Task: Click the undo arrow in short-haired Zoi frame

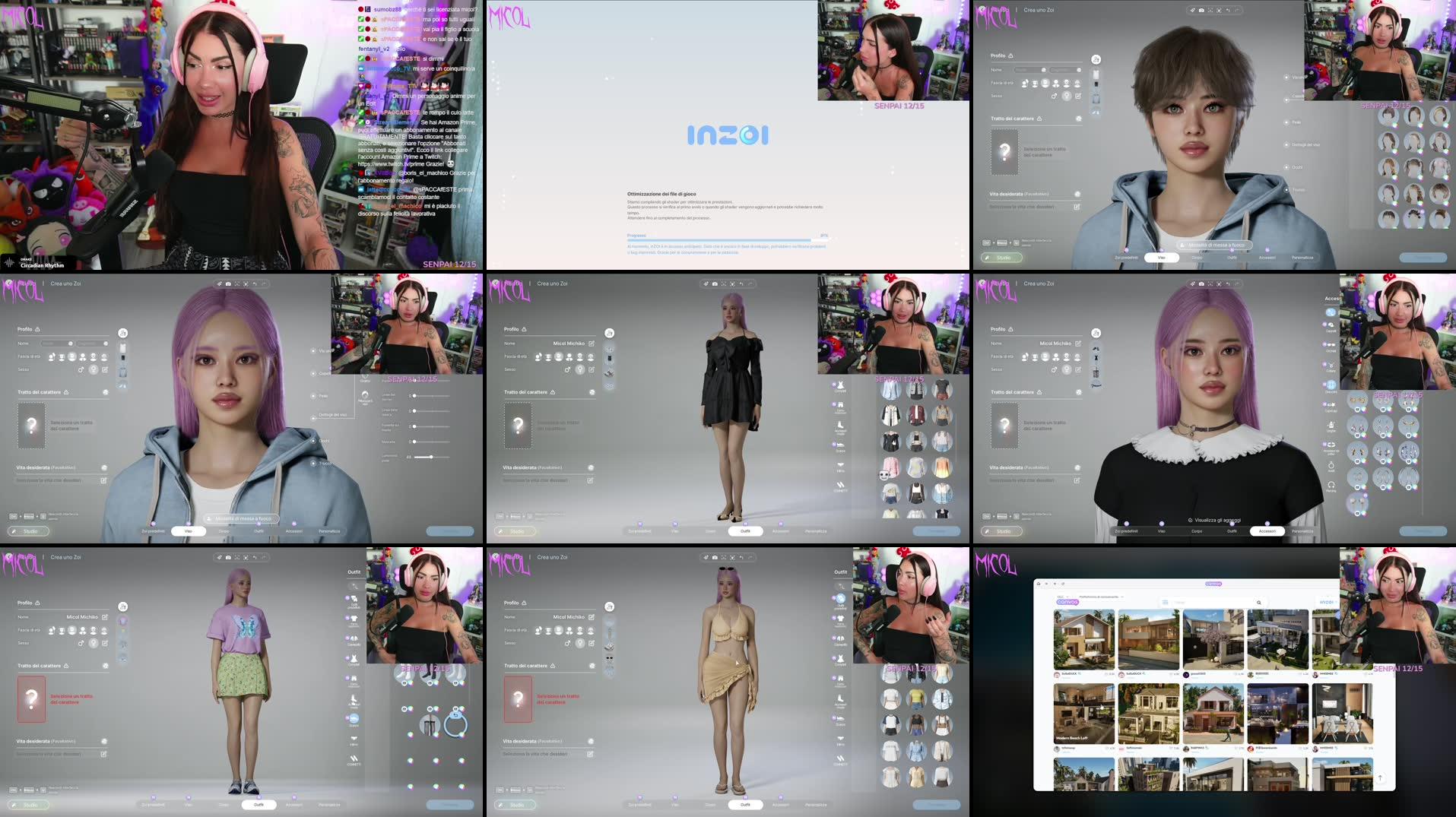Action: [1228, 10]
